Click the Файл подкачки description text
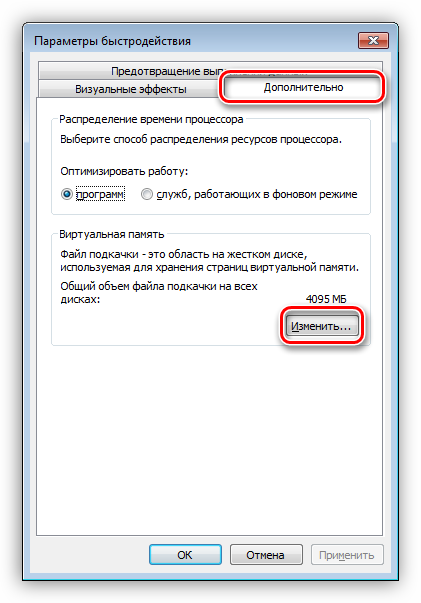This screenshot has height=603, width=421. (x=210, y=261)
